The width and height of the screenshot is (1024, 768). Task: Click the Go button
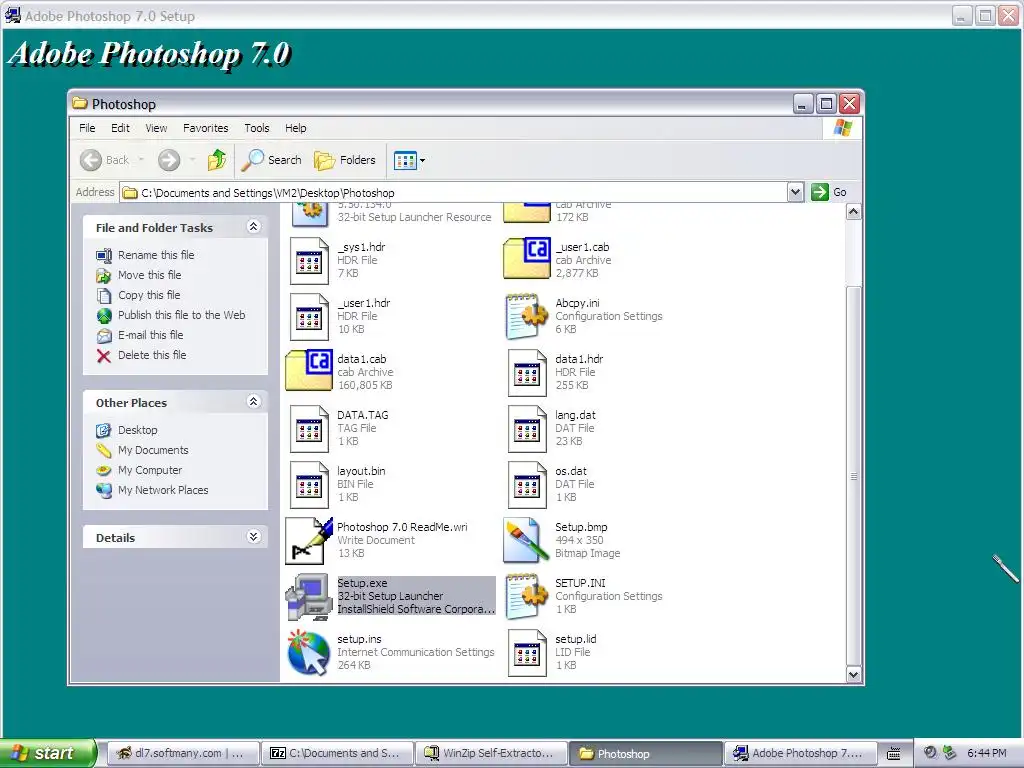[829, 192]
